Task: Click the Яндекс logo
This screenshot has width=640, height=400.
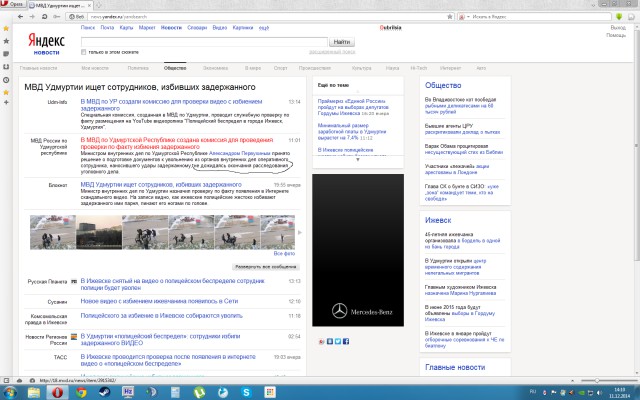Action: pyautogui.click(x=46, y=41)
